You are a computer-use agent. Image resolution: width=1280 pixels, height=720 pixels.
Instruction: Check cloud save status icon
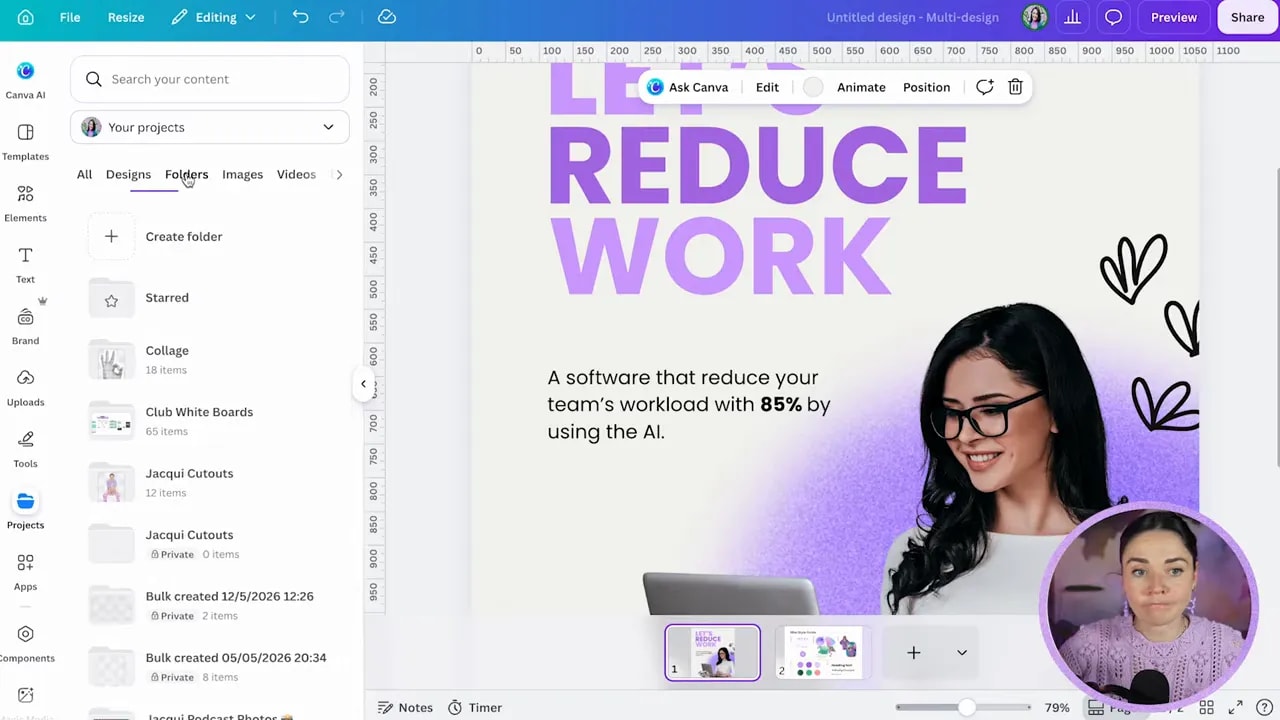click(387, 17)
